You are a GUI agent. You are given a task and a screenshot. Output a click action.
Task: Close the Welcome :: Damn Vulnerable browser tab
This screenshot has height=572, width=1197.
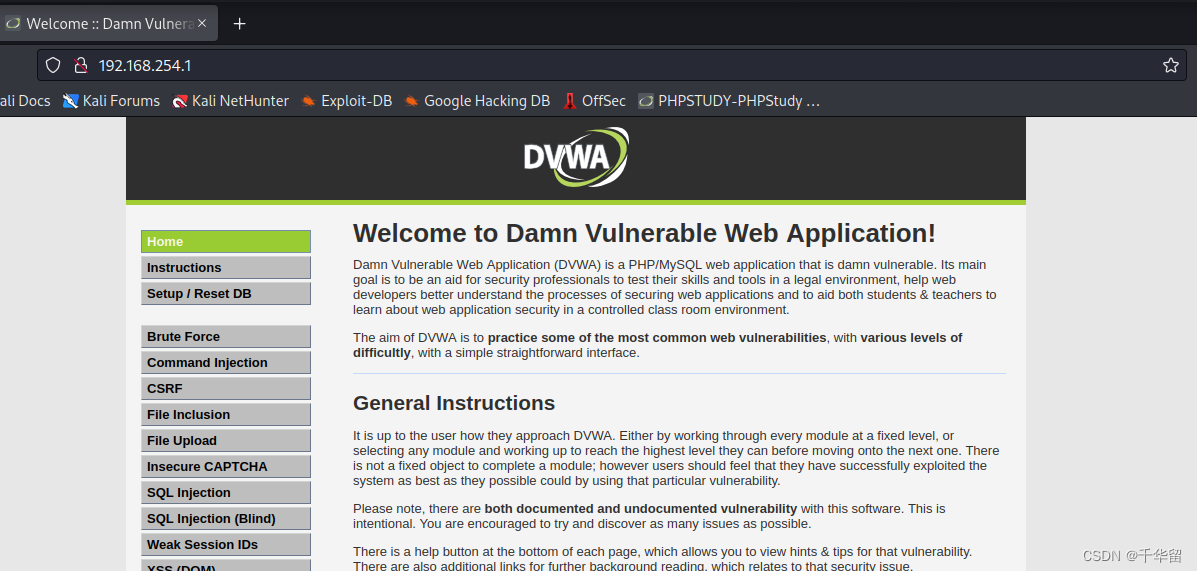(x=202, y=24)
